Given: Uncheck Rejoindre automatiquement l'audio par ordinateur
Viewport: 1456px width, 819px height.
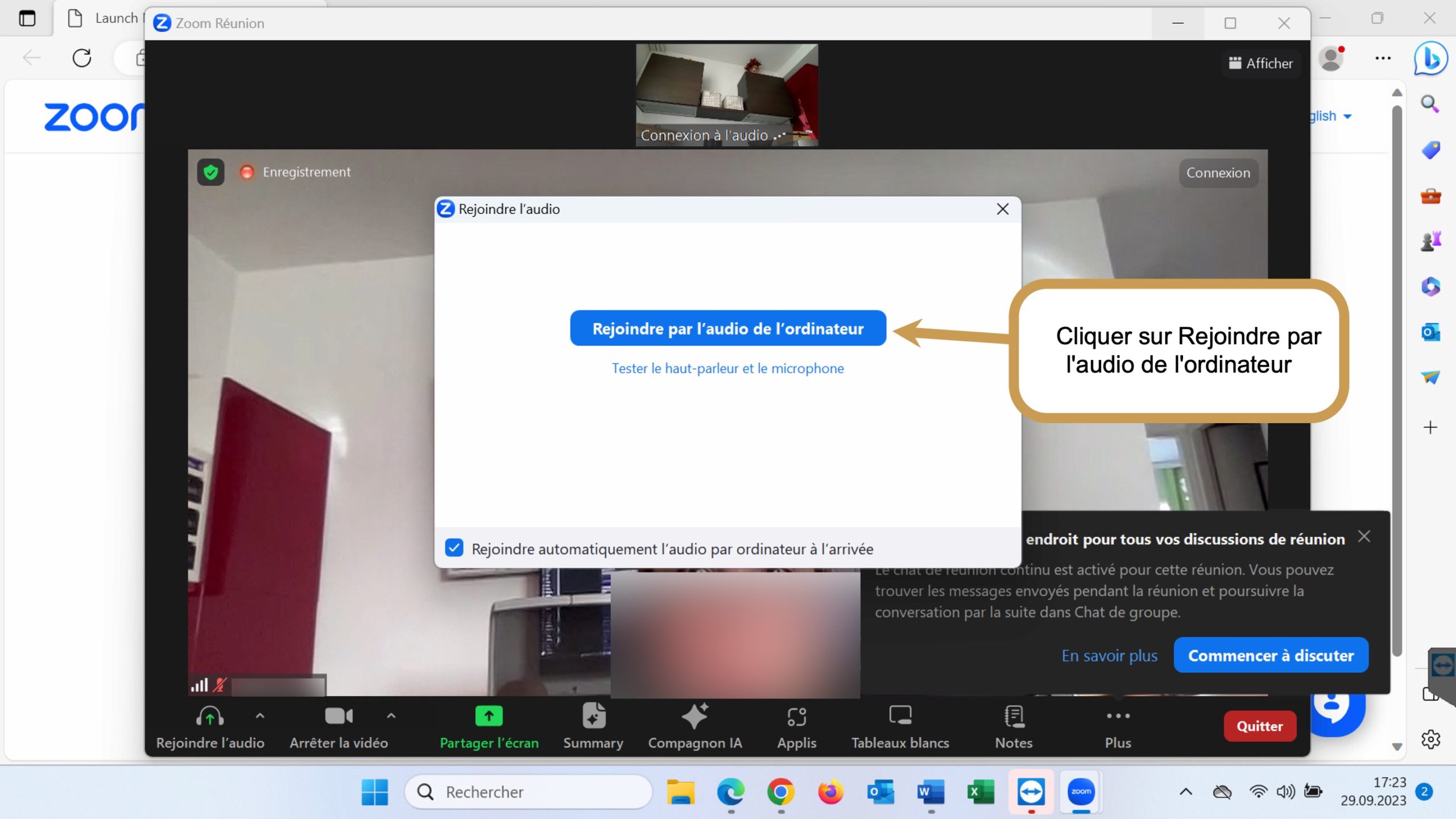Looking at the screenshot, I should click(x=454, y=548).
